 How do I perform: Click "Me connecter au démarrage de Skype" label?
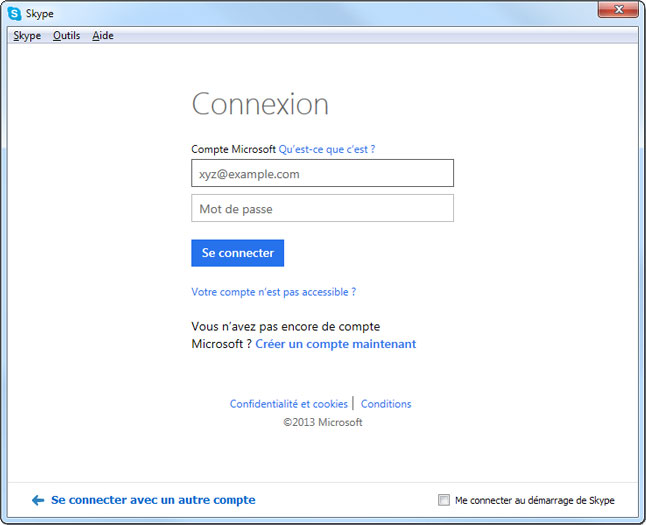point(534,500)
